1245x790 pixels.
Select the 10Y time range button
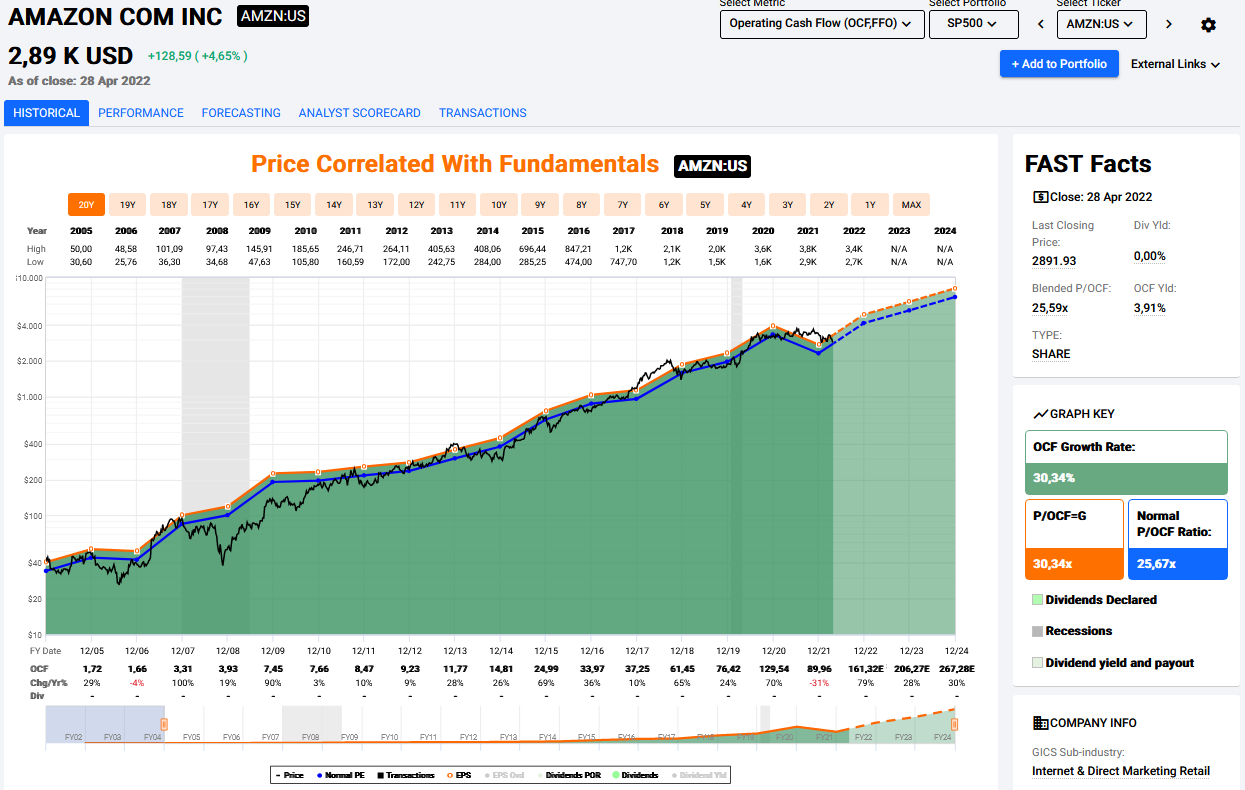(x=498, y=205)
